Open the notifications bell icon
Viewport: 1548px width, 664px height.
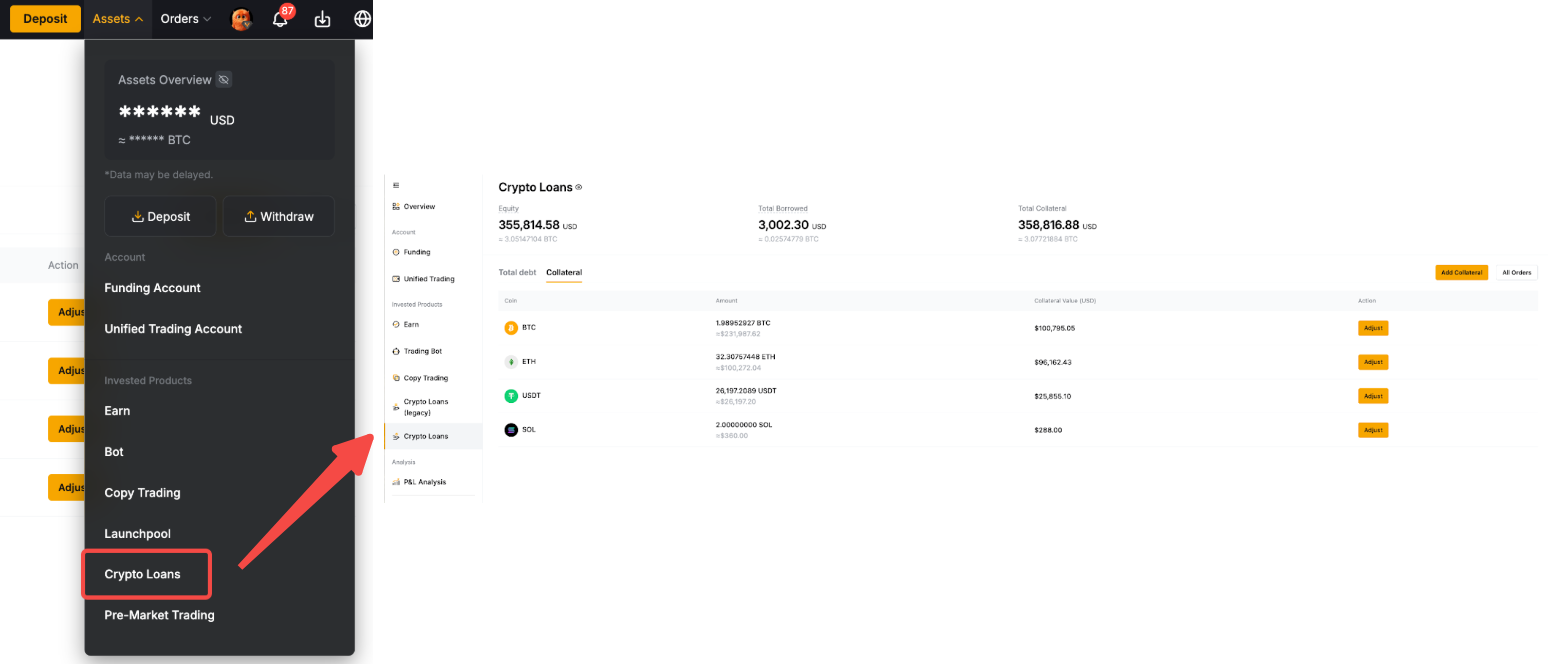280,19
